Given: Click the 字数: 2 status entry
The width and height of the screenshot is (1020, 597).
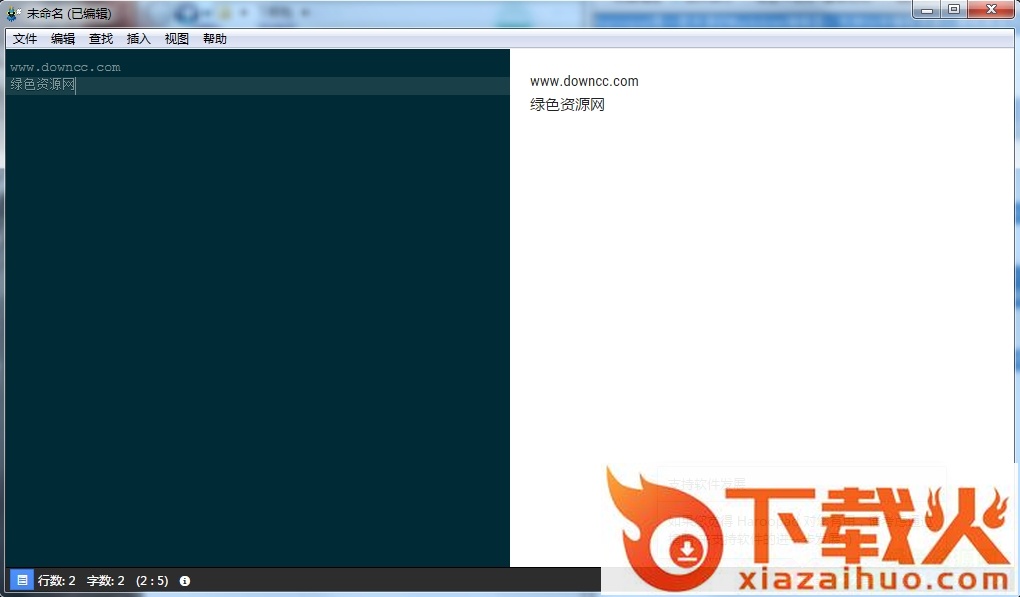Looking at the screenshot, I should (105, 581).
